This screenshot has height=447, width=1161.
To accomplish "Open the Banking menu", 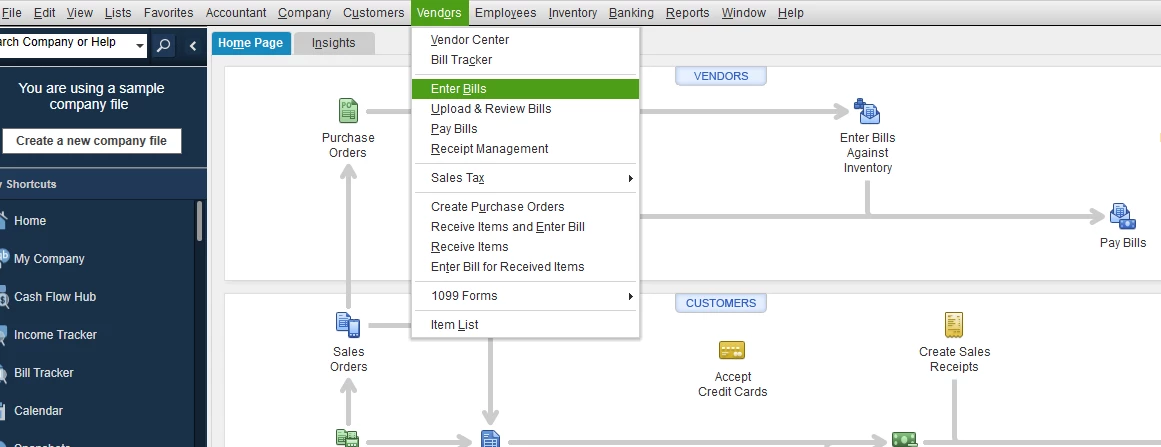I will coord(632,13).
